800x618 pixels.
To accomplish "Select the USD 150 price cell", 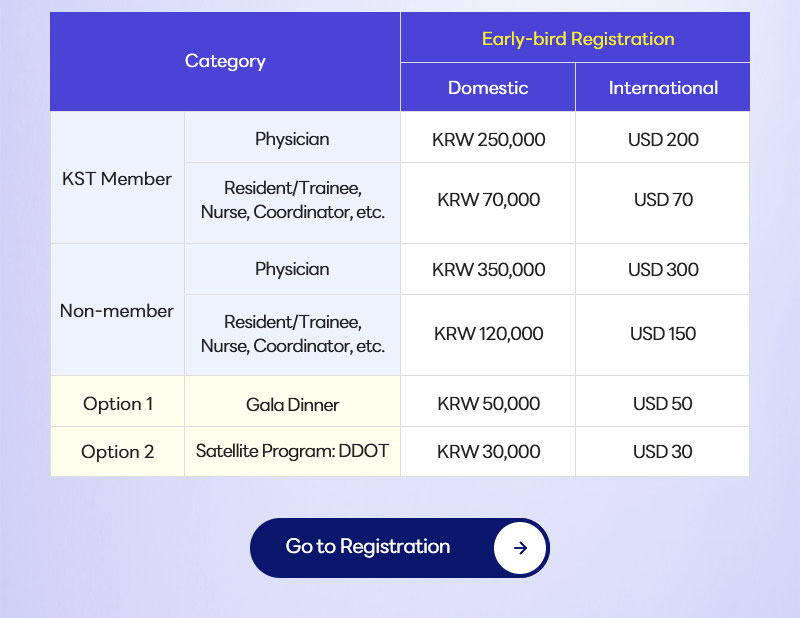I will tap(663, 334).
